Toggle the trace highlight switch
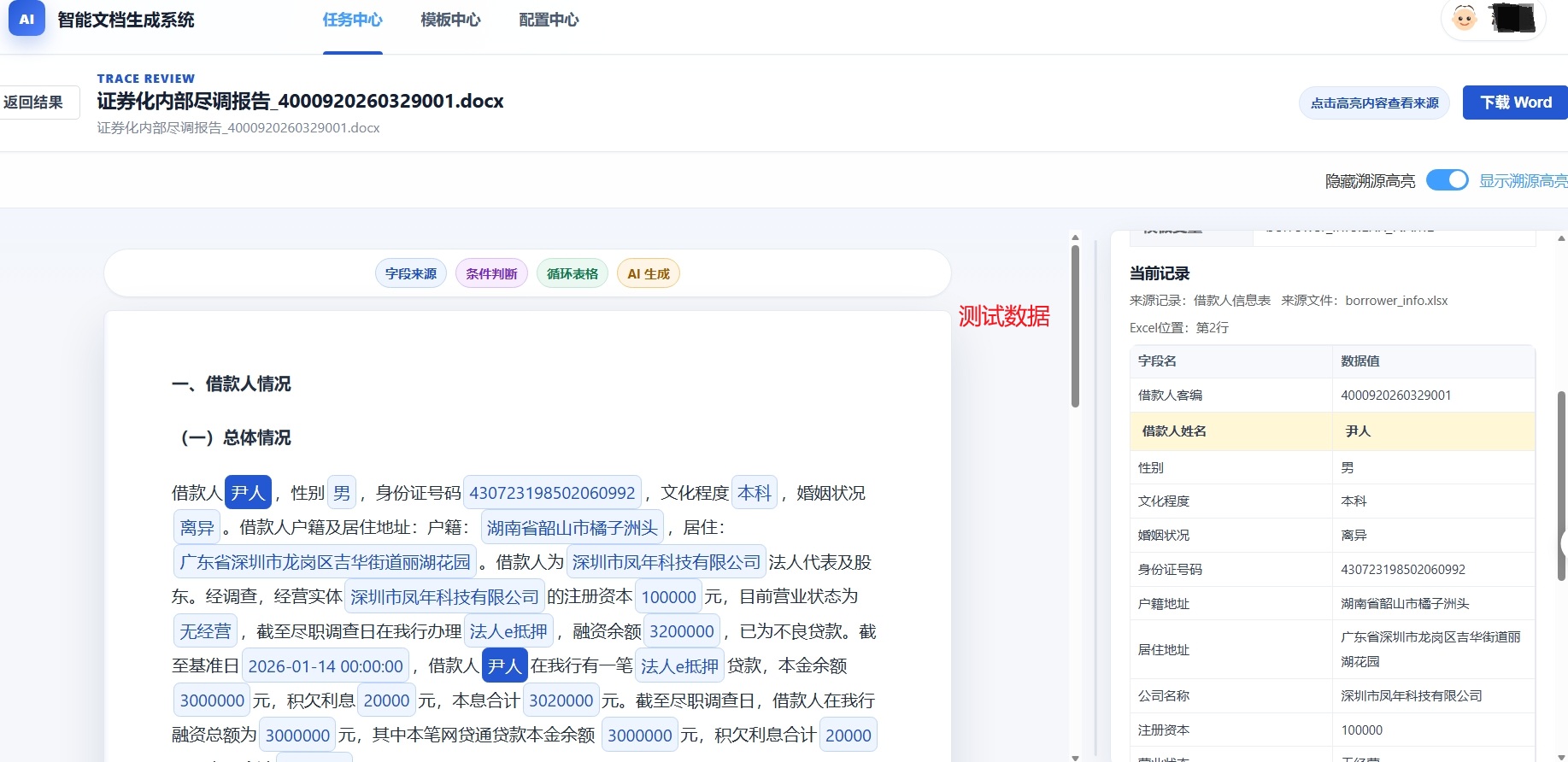 1447,180
